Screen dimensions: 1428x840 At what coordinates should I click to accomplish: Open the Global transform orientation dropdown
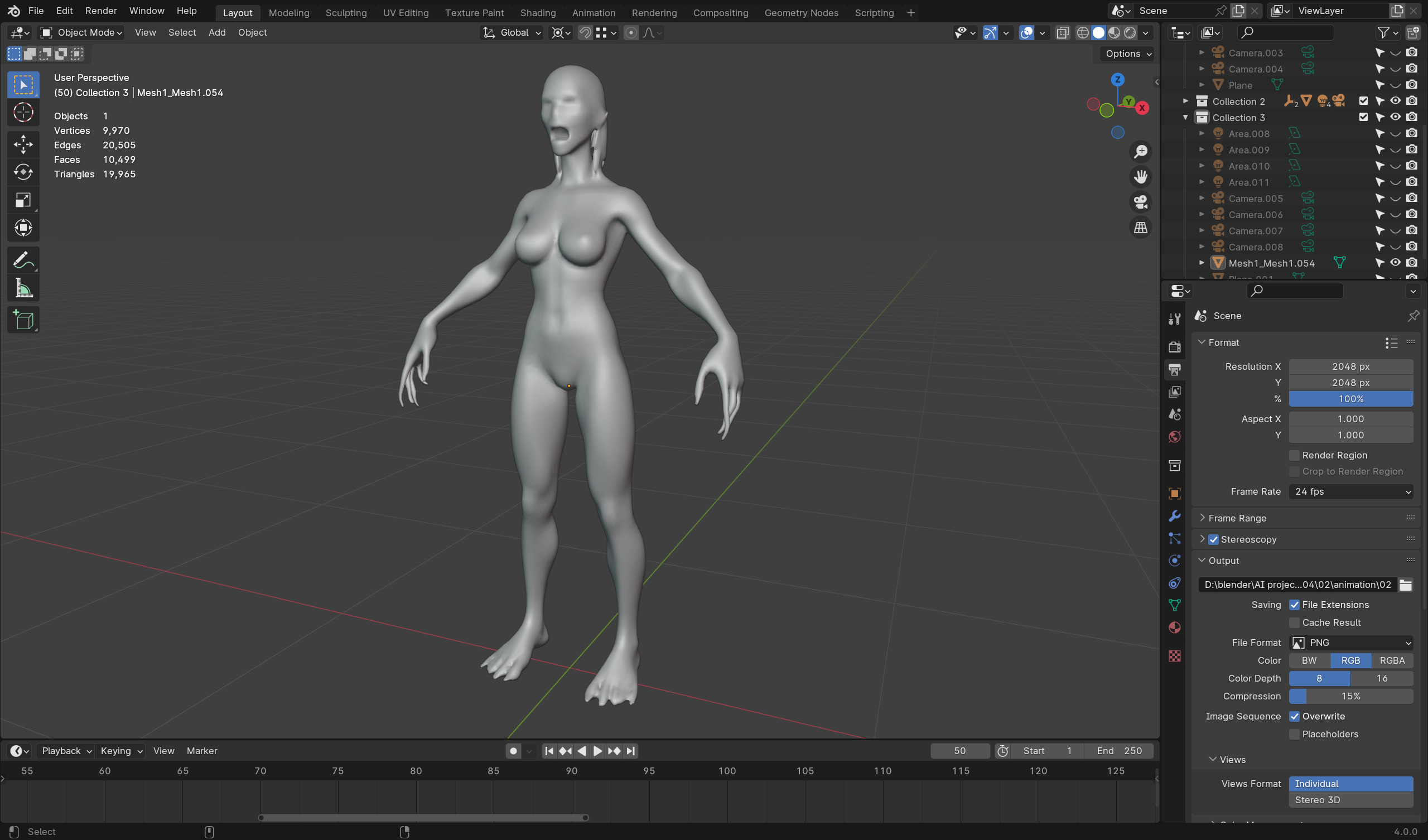point(512,33)
